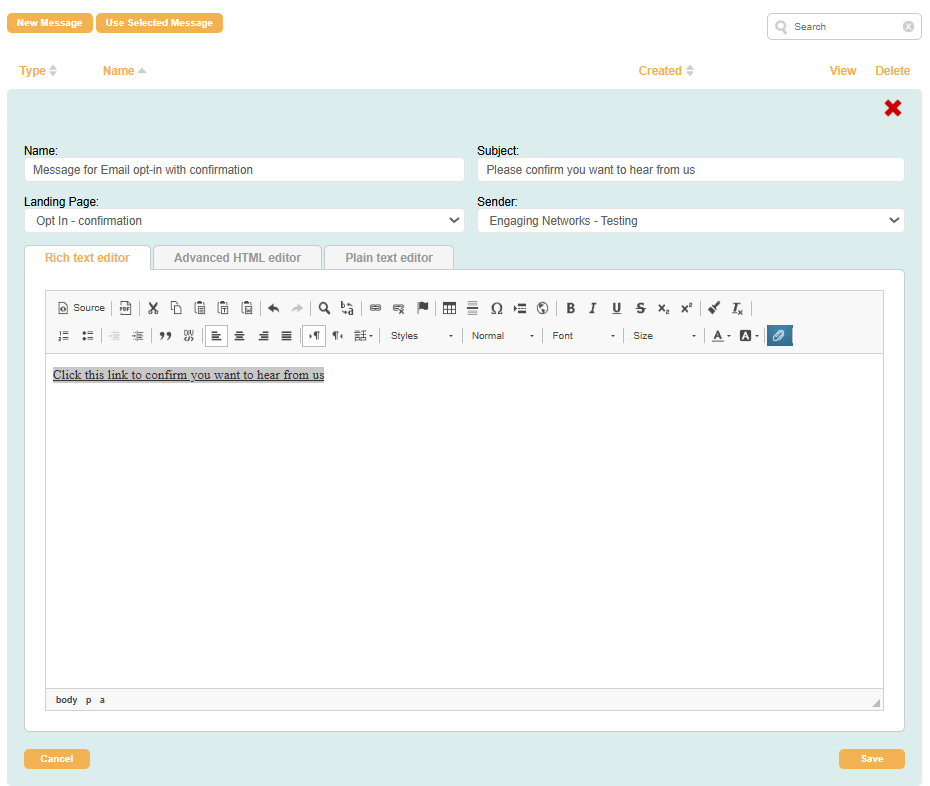Screen dimensions: 930x786
Task: Click the Insert link icon
Action: pyautogui.click(x=375, y=308)
